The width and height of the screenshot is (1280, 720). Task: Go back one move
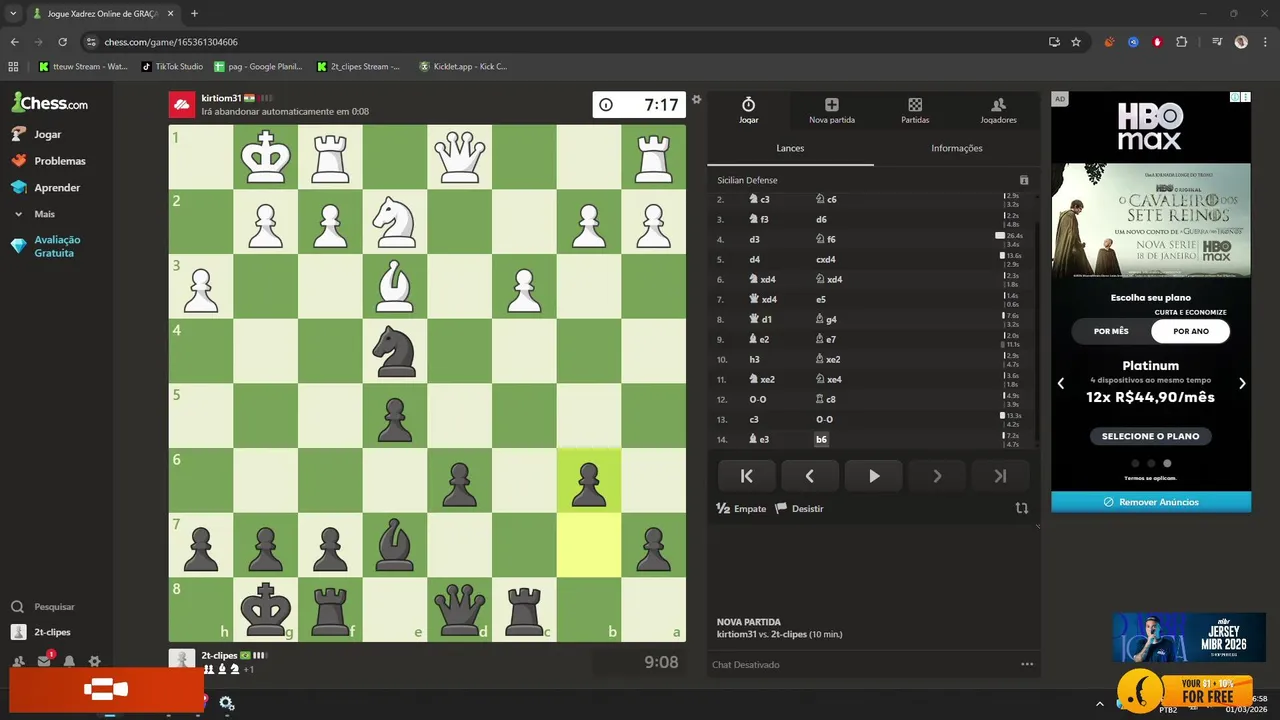point(810,476)
